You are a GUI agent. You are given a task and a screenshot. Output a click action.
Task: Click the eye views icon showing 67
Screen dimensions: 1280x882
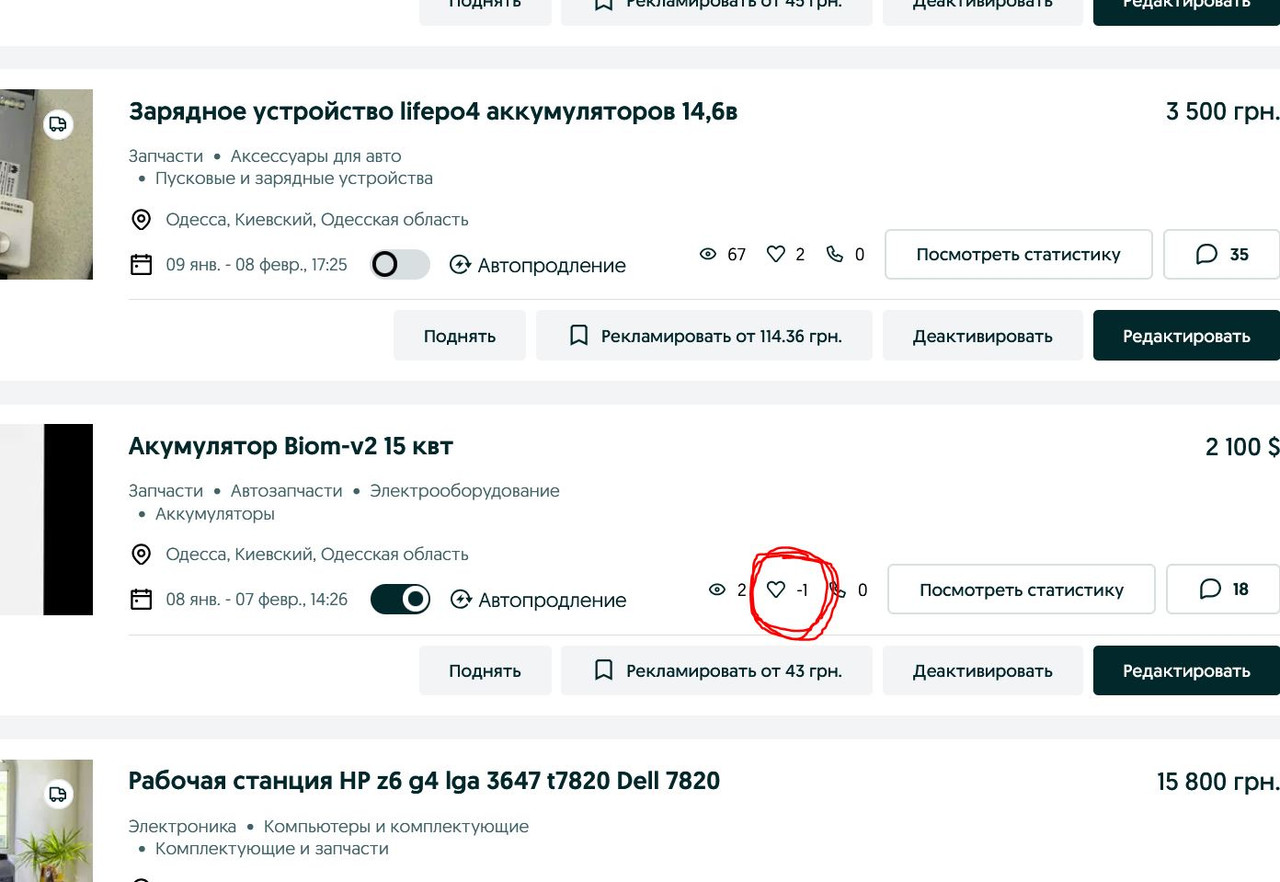click(x=708, y=254)
